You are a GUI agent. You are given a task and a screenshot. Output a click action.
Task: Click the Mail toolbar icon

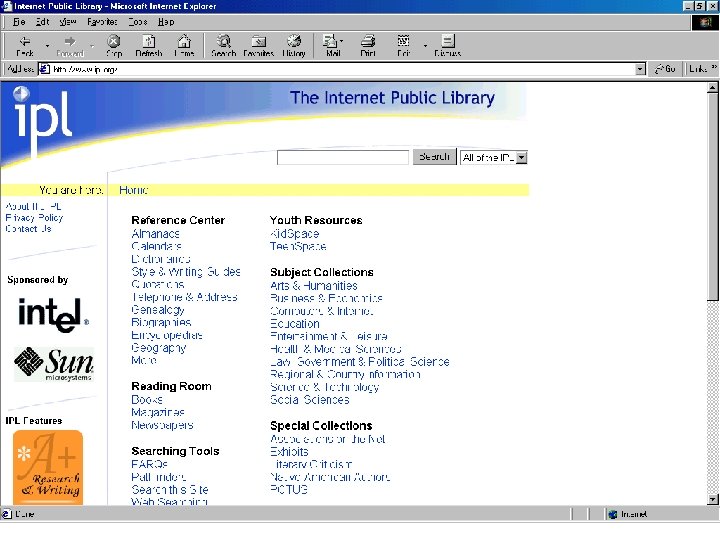coord(329,42)
